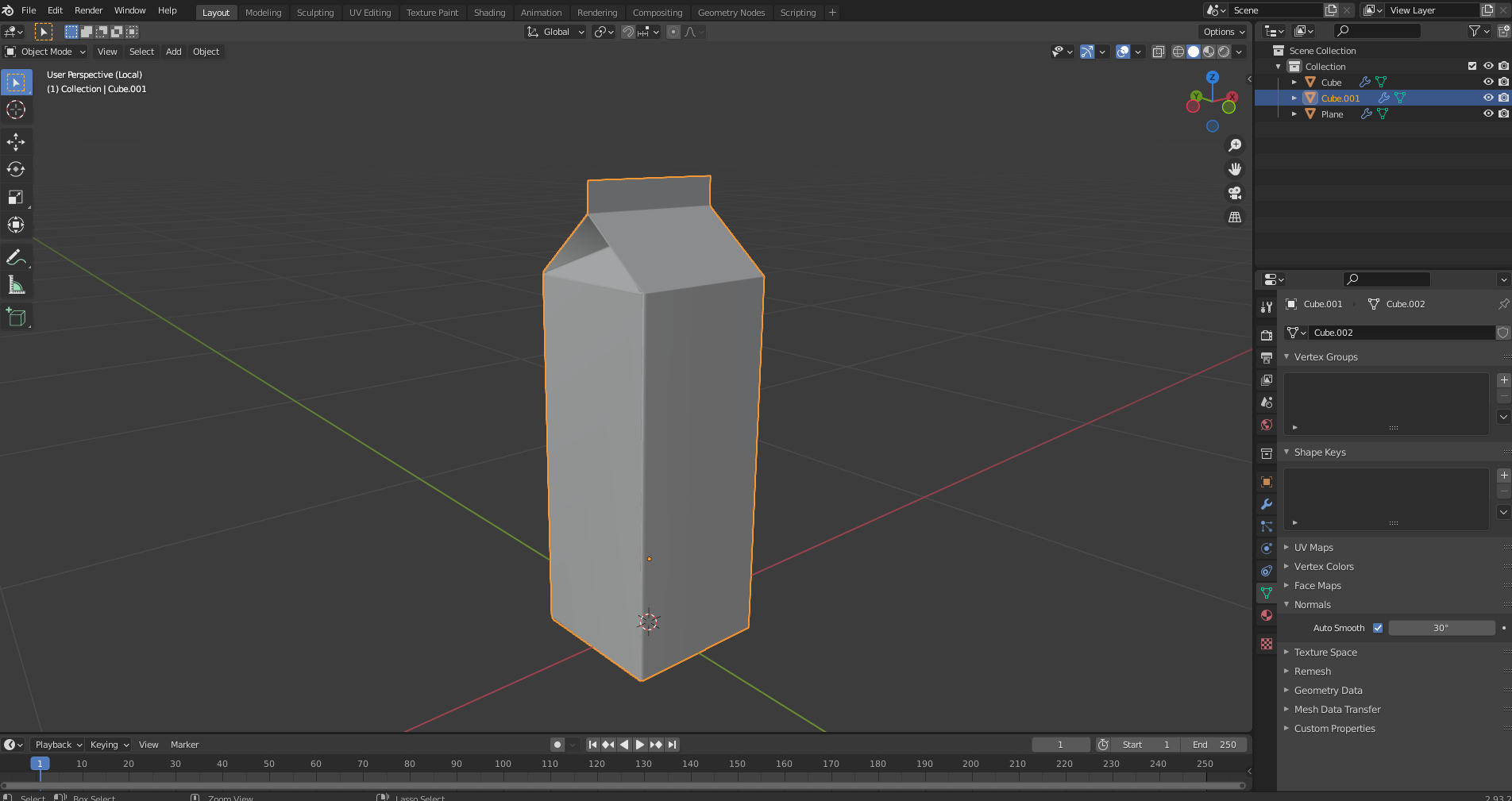The height and width of the screenshot is (801, 1512).
Task: Toggle viewport overlays button
Action: (x=1123, y=52)
